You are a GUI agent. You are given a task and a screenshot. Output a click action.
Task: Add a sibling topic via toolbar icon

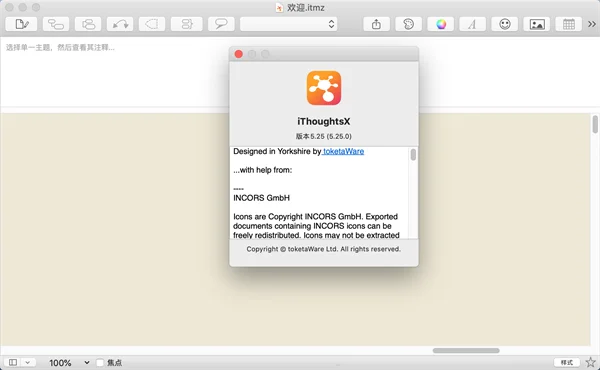(88, 24)
